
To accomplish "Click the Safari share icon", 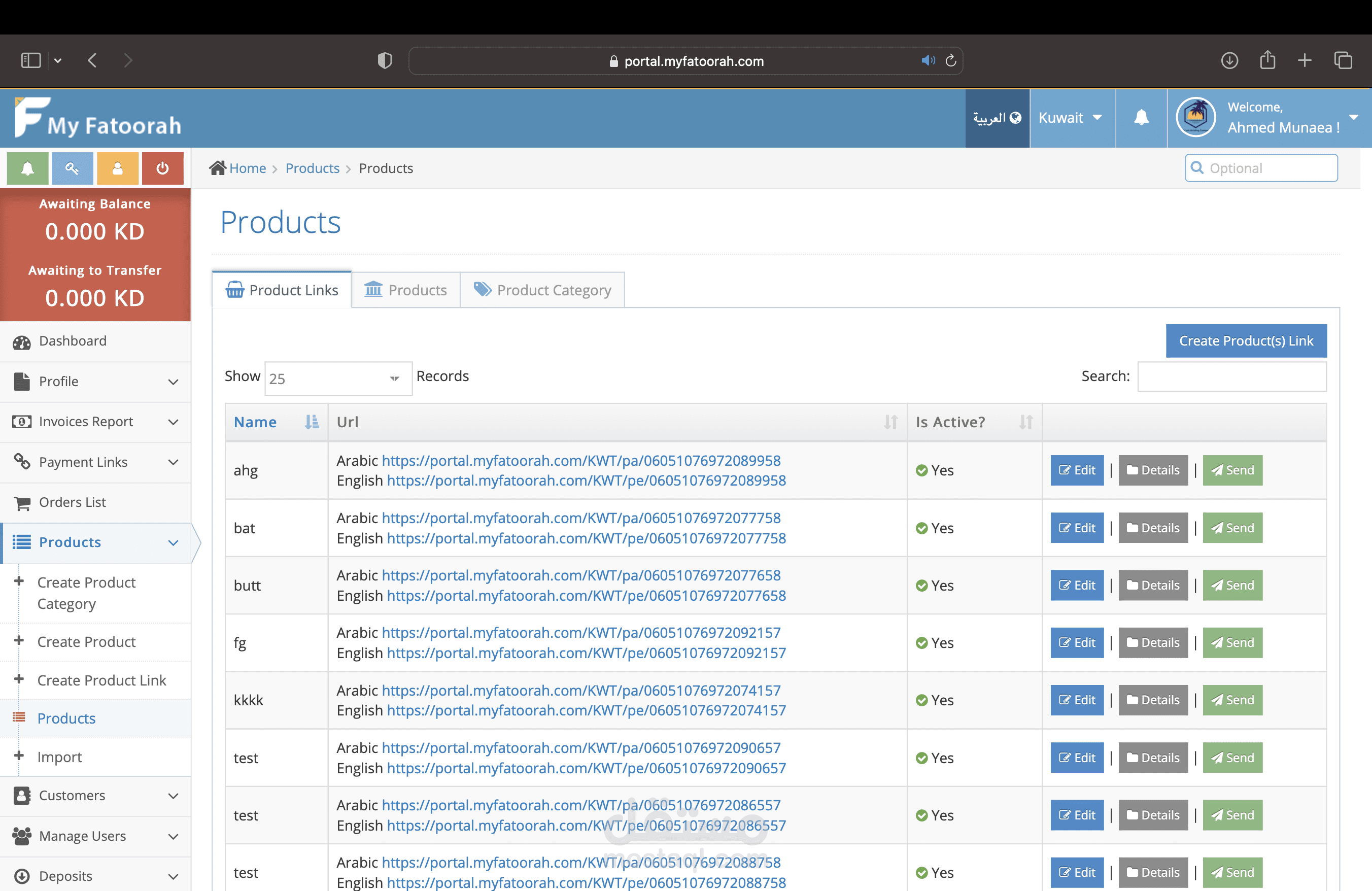I will point(1267,59).
